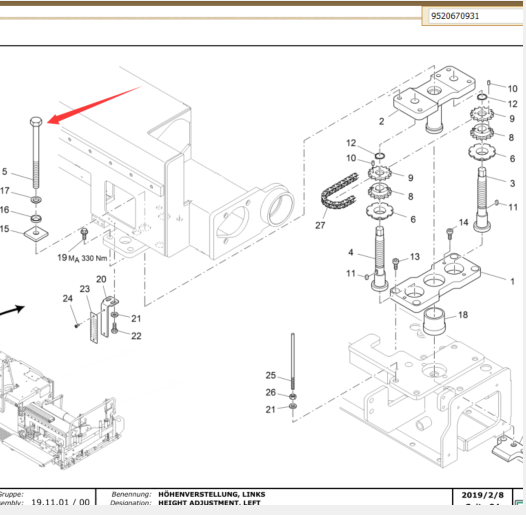This screenshot has width=526, height=515.
Task: Select part number label 20
Action: [101, 279]
